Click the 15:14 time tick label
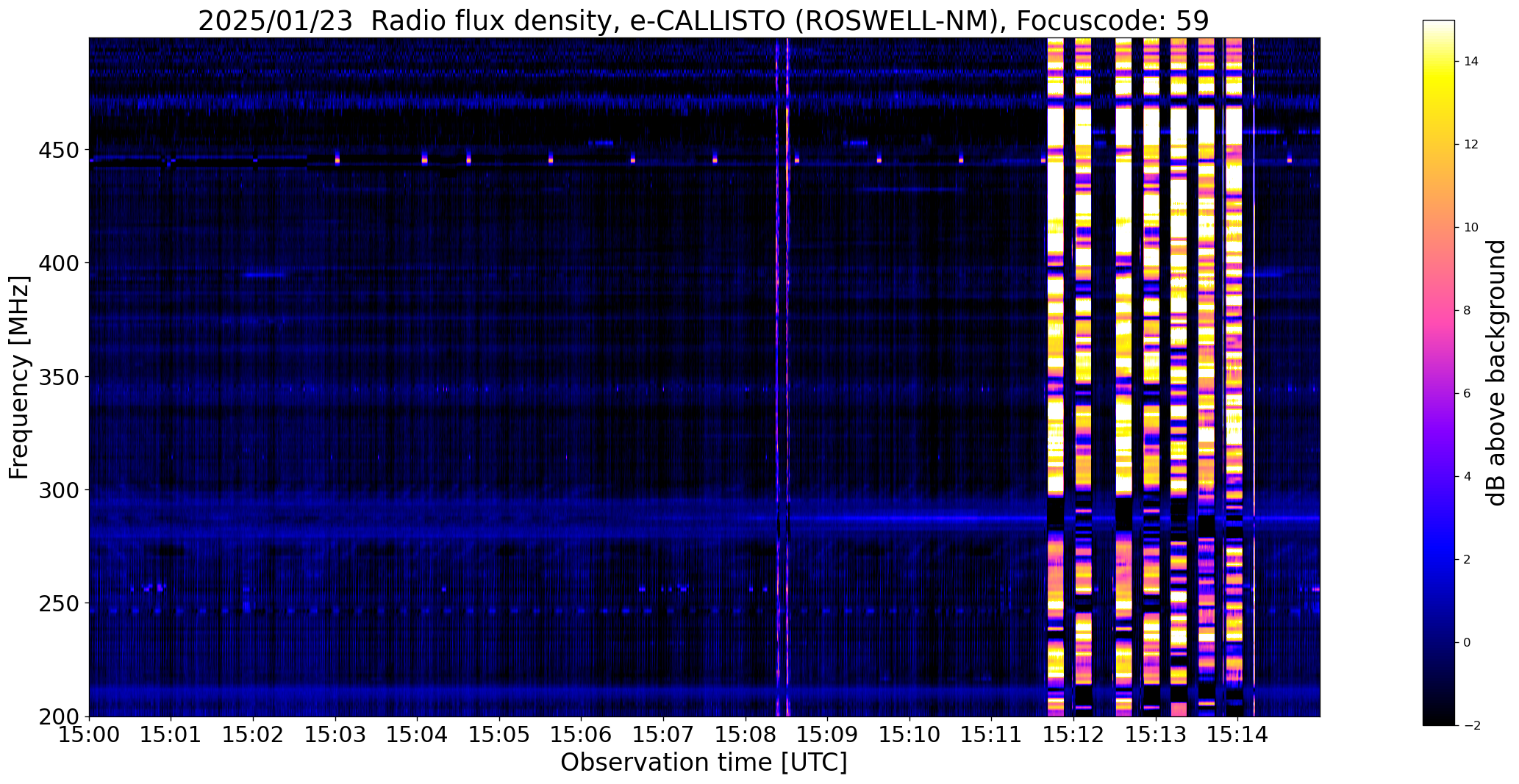Image resolution: width=1519 pixels, height=784 pixels. pos(1238,733)
